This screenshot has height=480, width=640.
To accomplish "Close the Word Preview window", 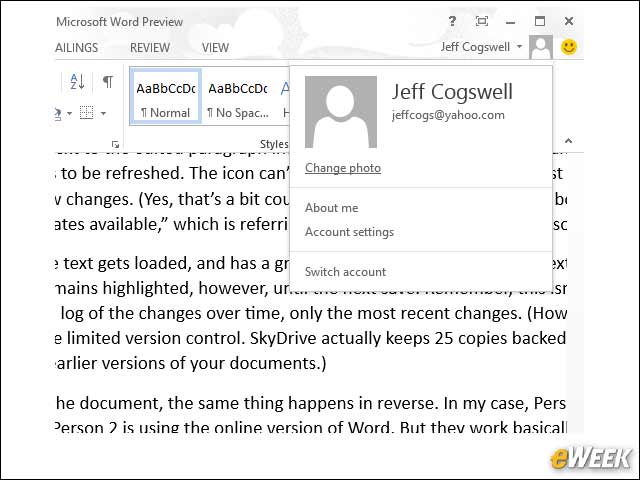I will (x=569, y=21).
